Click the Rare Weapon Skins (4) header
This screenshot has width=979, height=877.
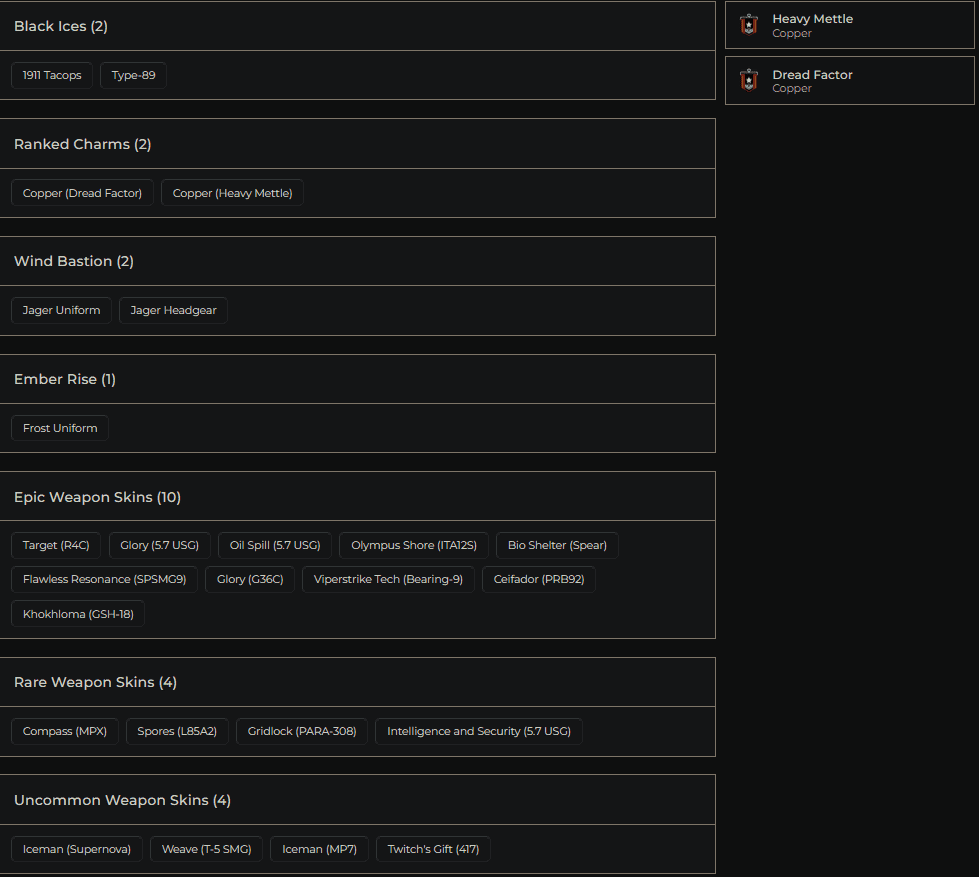pos(357,682)
